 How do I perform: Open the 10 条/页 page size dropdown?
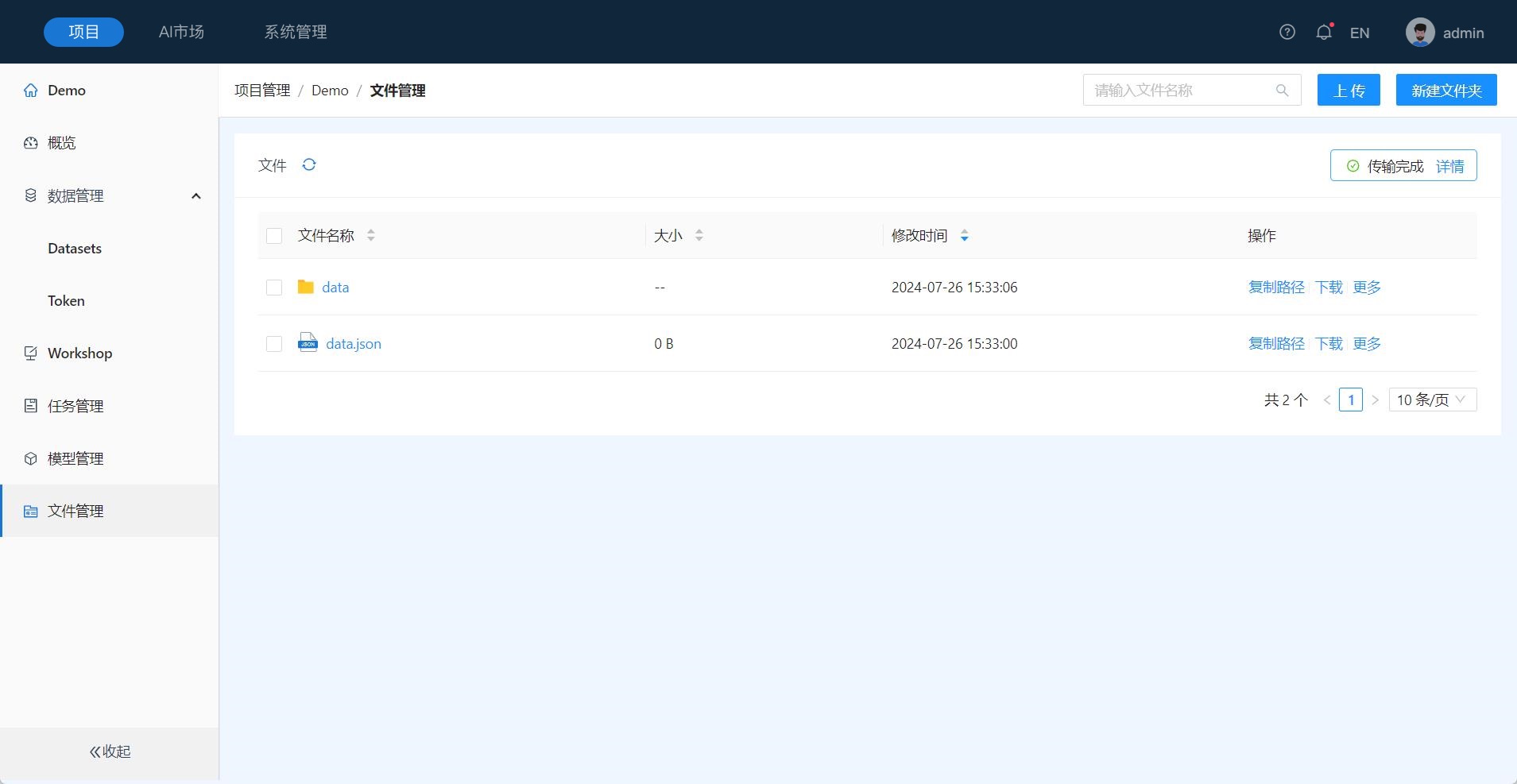[x=1432, y=400]
